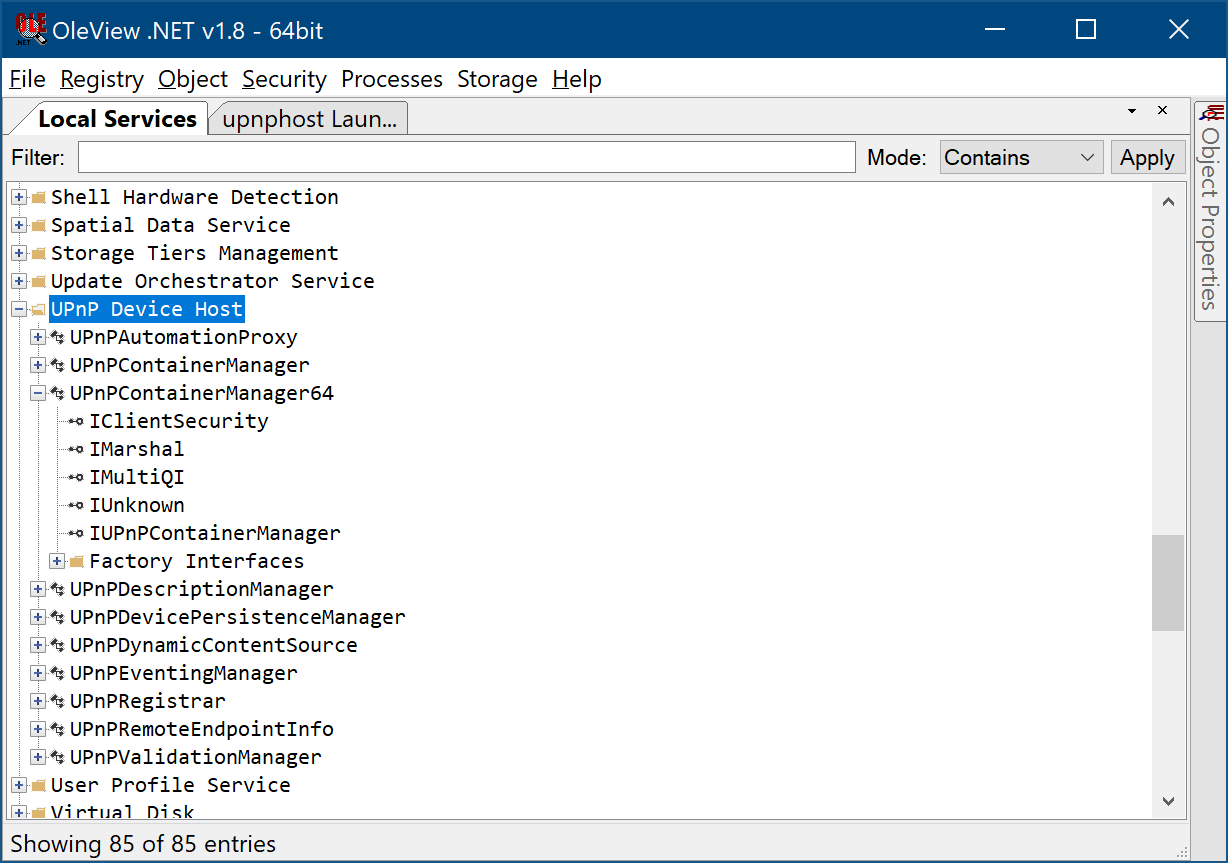Click the tab list dropdown arrow icon
This screenshot has height=863, width=1228.
pyautogui.click(x=1132, y=111)
